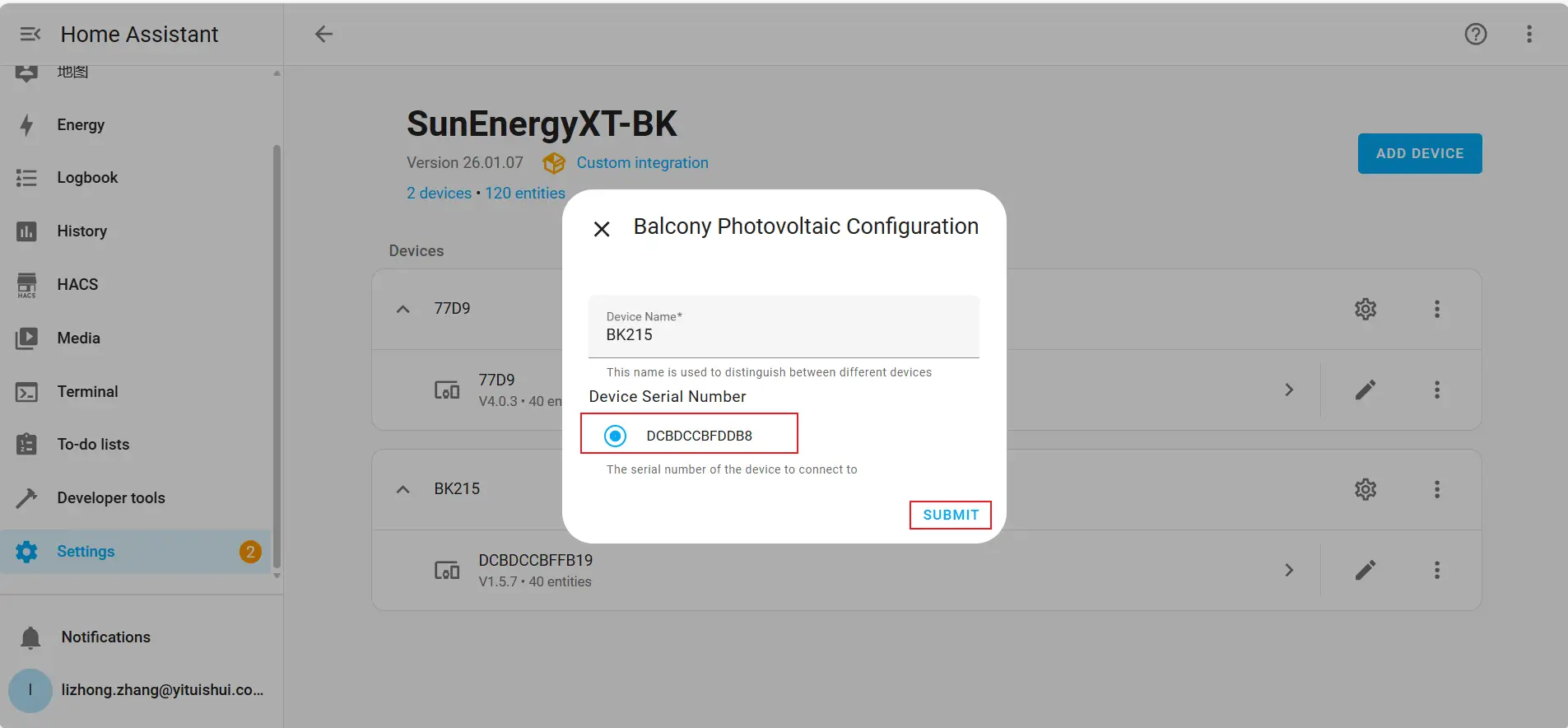Click the Submit button

tap(950, 515)
